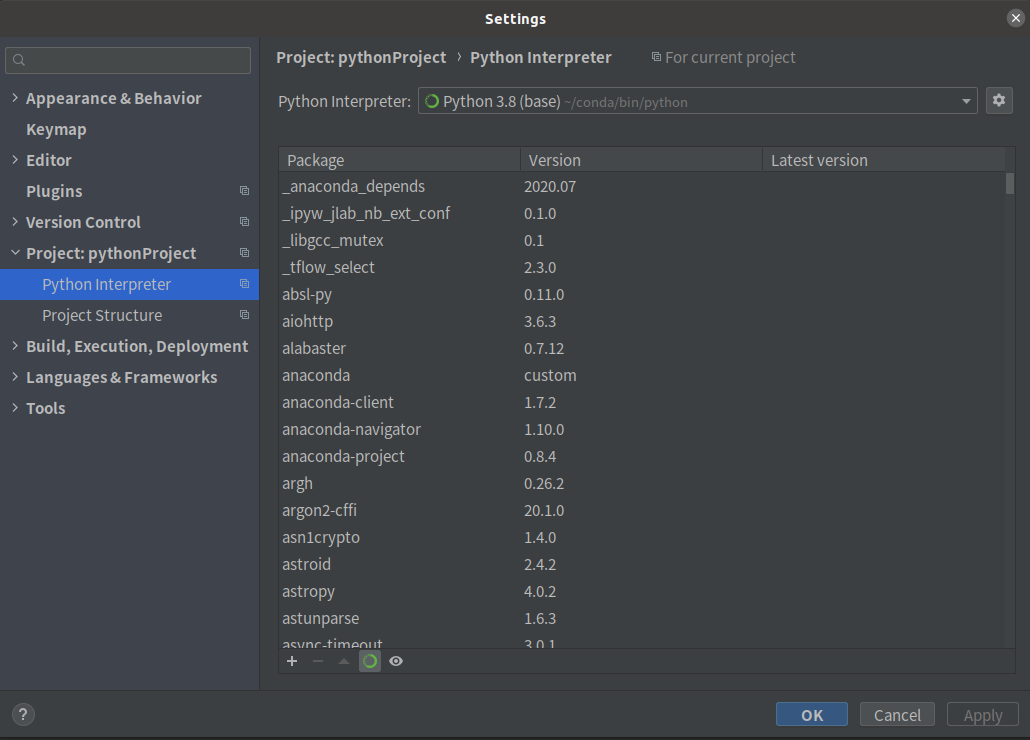1030x740 pixels.
Task: Sort by the Package column header
Action: click(399, 160)
